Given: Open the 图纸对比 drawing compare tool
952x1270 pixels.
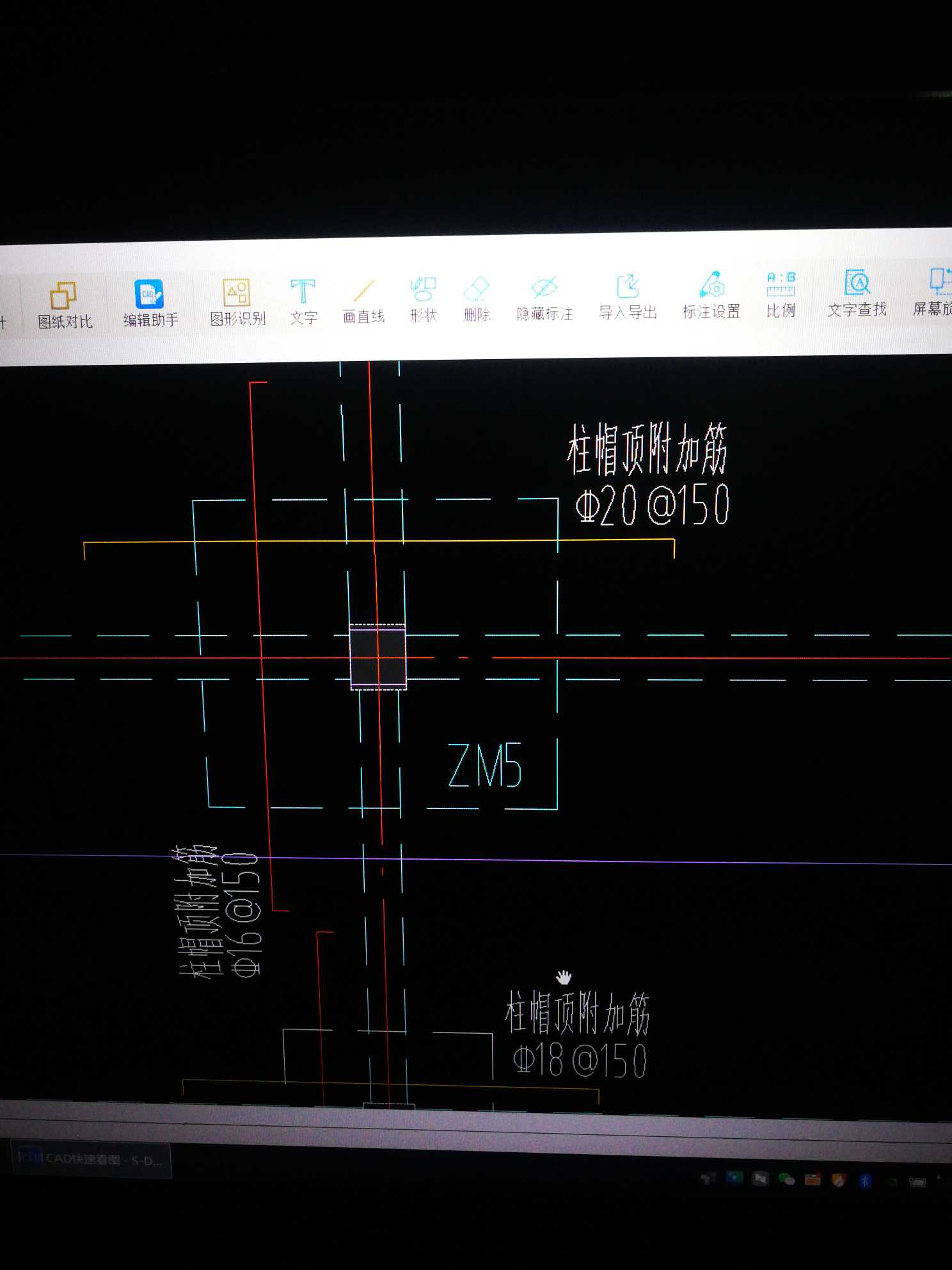Looking at the screenshot, I should tap(64, 305).
